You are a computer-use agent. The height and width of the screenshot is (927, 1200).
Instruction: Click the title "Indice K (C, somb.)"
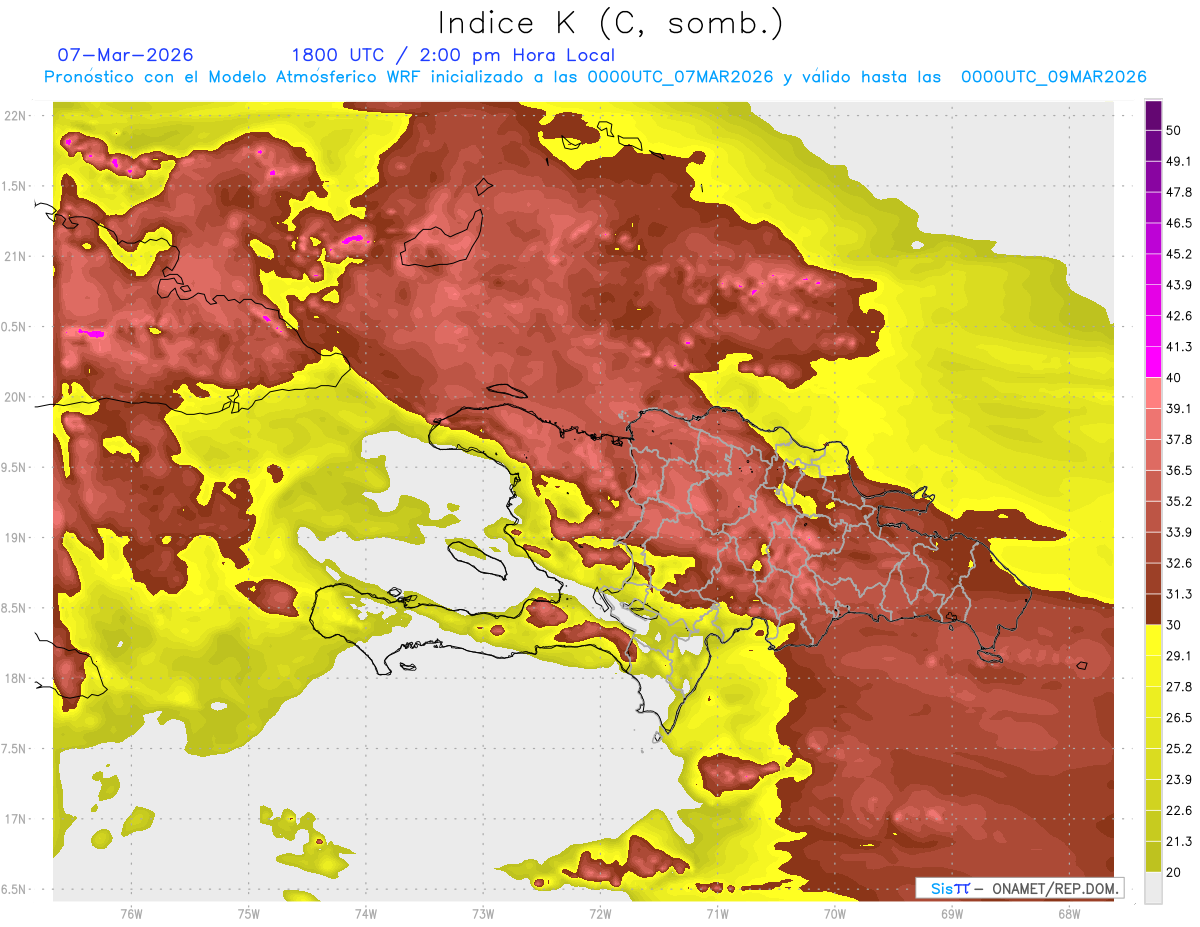[611, 24]
